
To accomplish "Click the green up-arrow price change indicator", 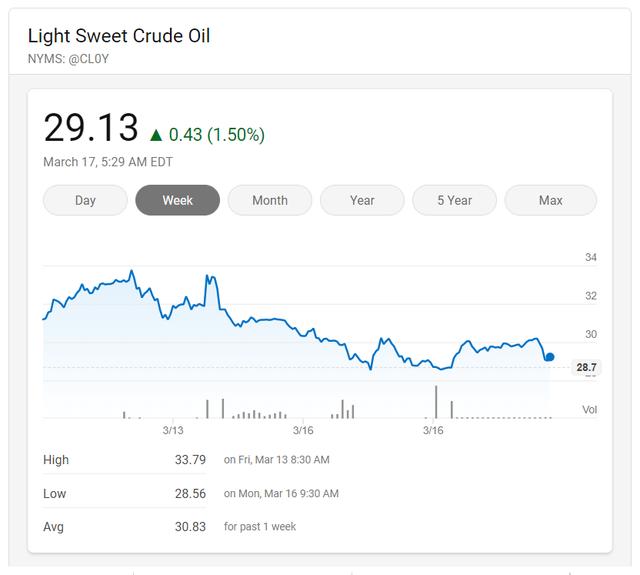I will pyautogui.click(x=156, y=134).
